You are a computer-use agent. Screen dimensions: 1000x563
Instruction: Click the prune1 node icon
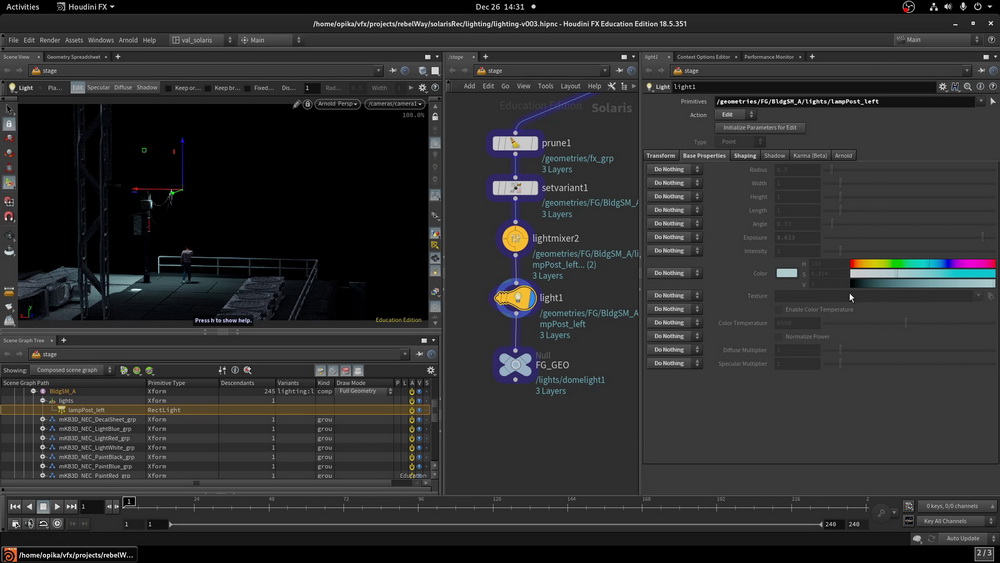(515, 143)
